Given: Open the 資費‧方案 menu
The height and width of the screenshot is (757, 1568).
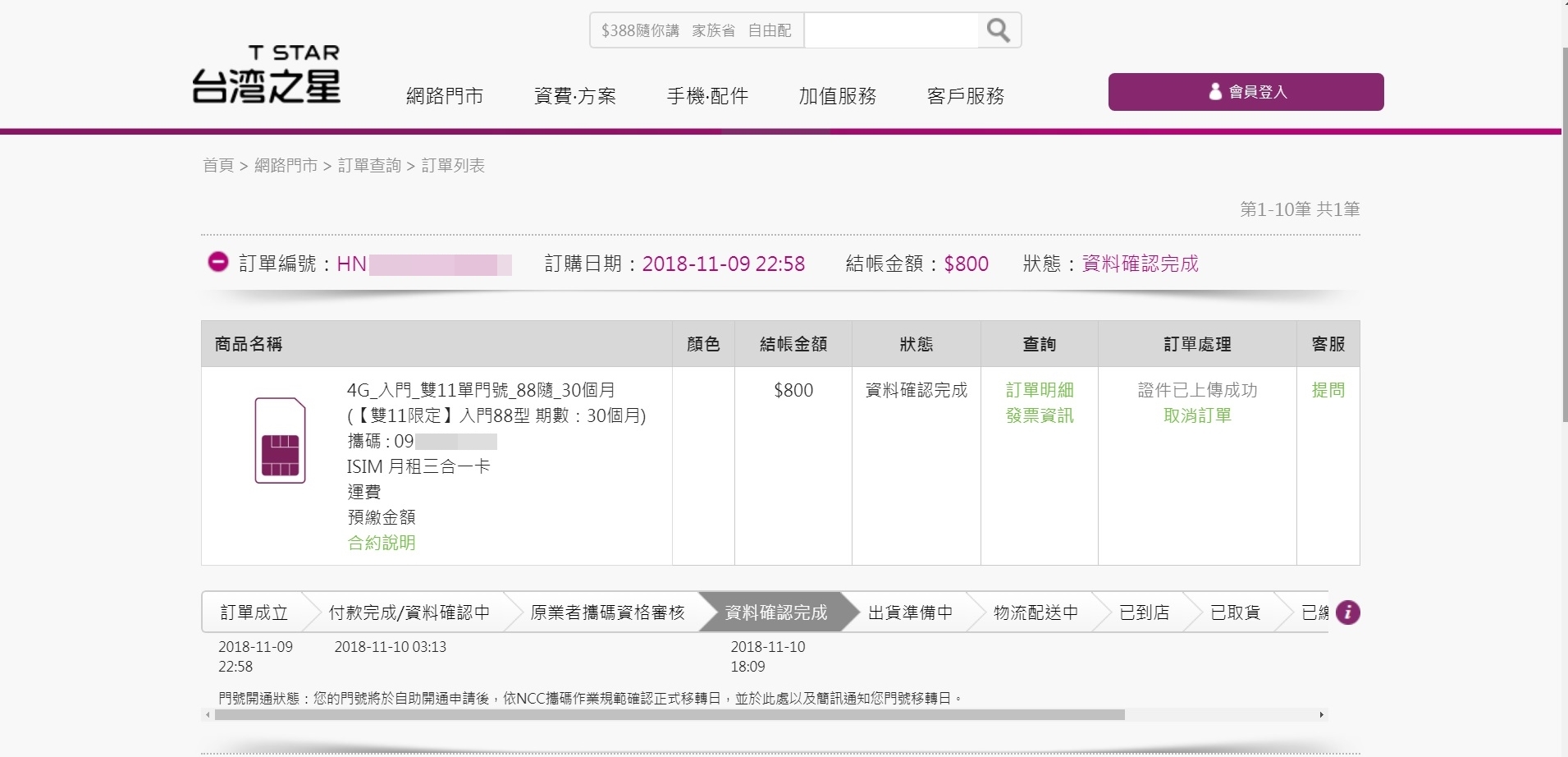Looking at the screenshot, I should pos(574,96).
